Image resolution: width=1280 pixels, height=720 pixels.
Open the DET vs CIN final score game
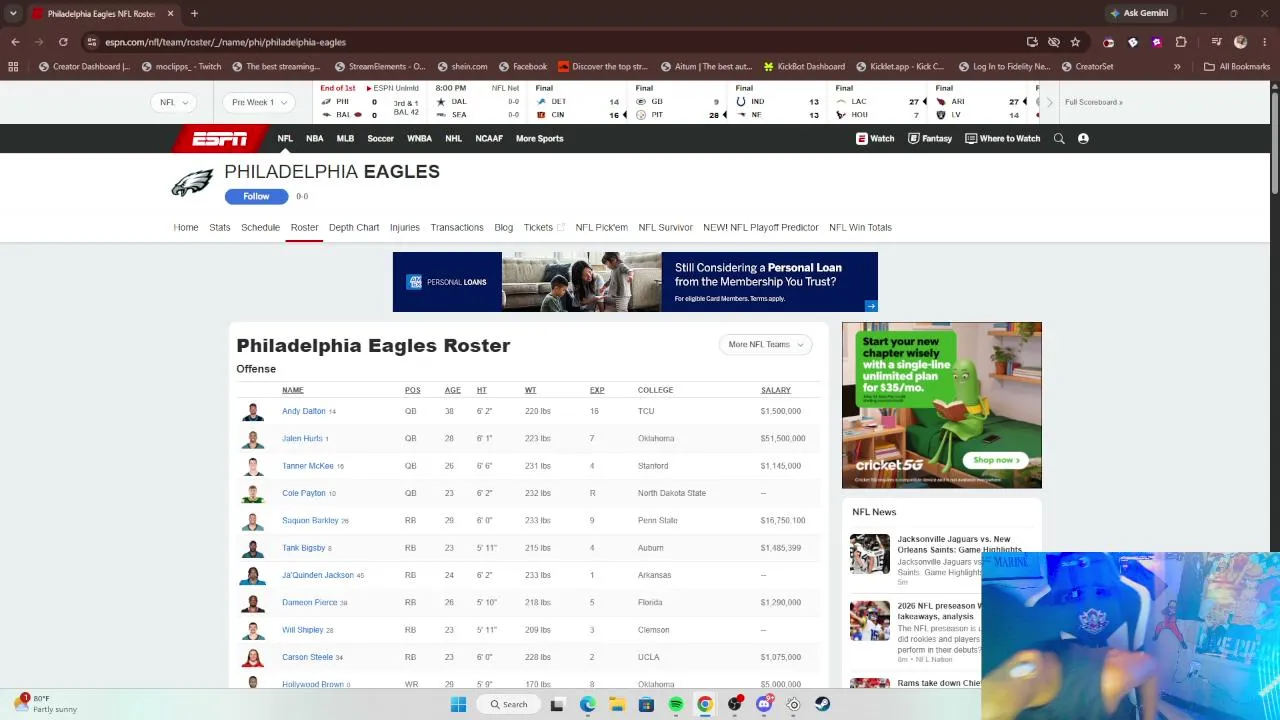578,102
